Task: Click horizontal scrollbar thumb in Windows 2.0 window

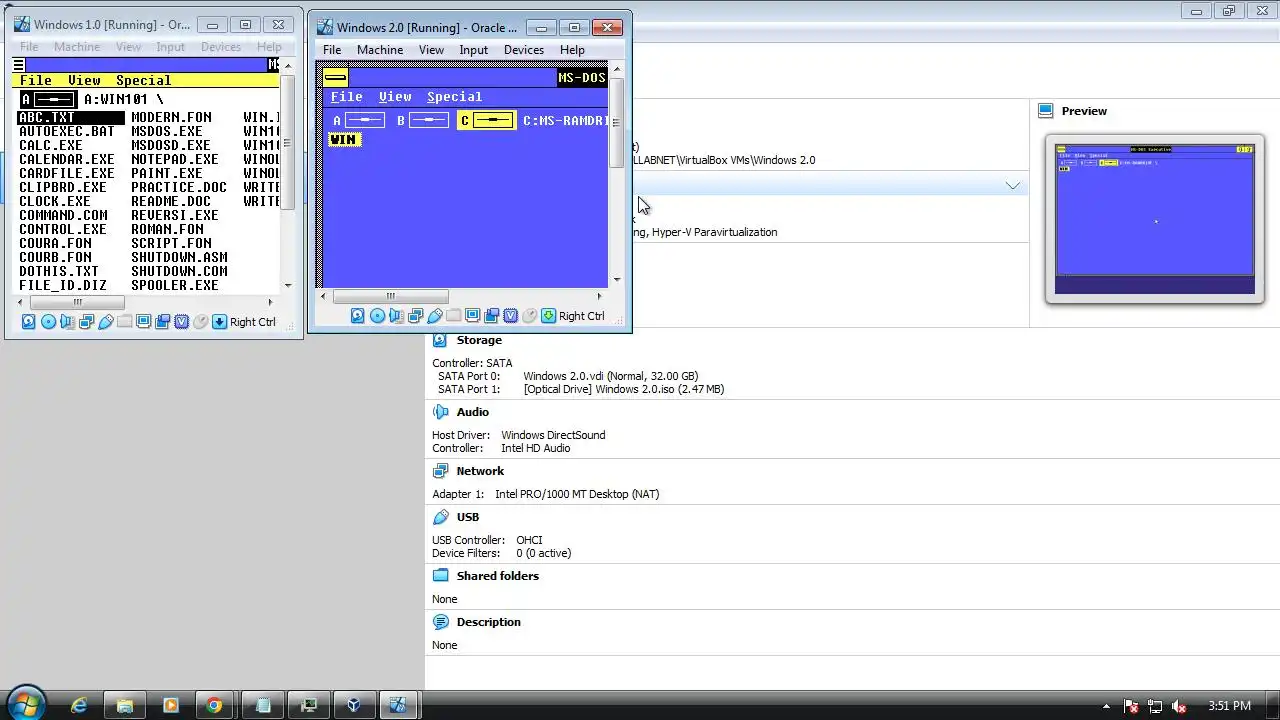Action: point(390,296)
